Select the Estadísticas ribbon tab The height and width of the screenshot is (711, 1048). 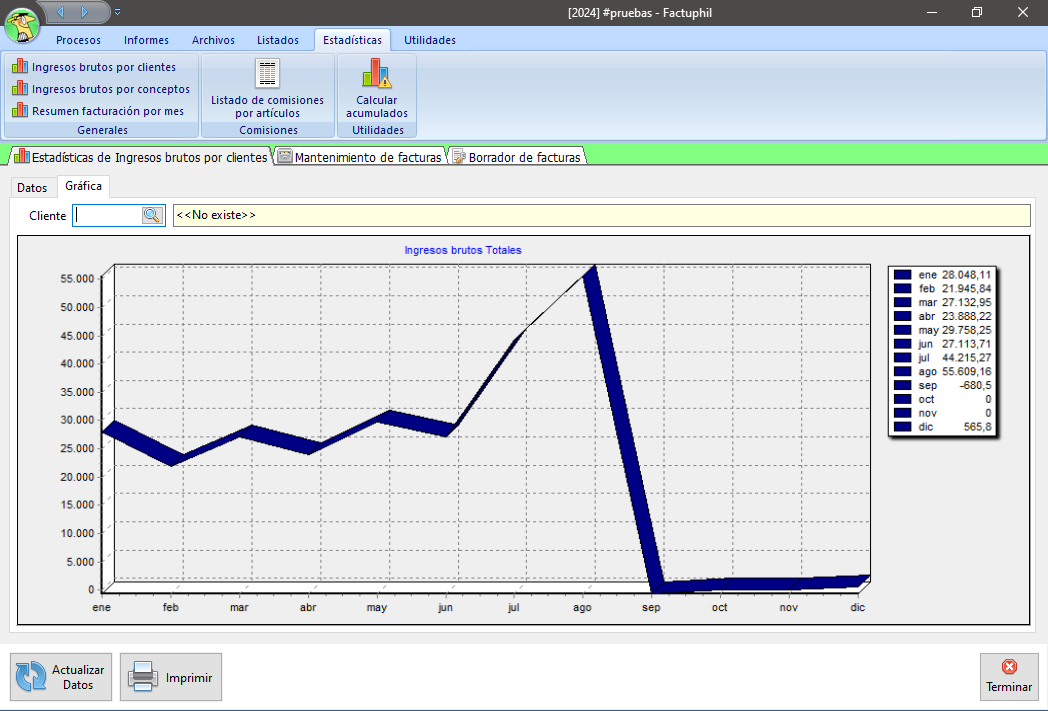[x=352, y=40]
